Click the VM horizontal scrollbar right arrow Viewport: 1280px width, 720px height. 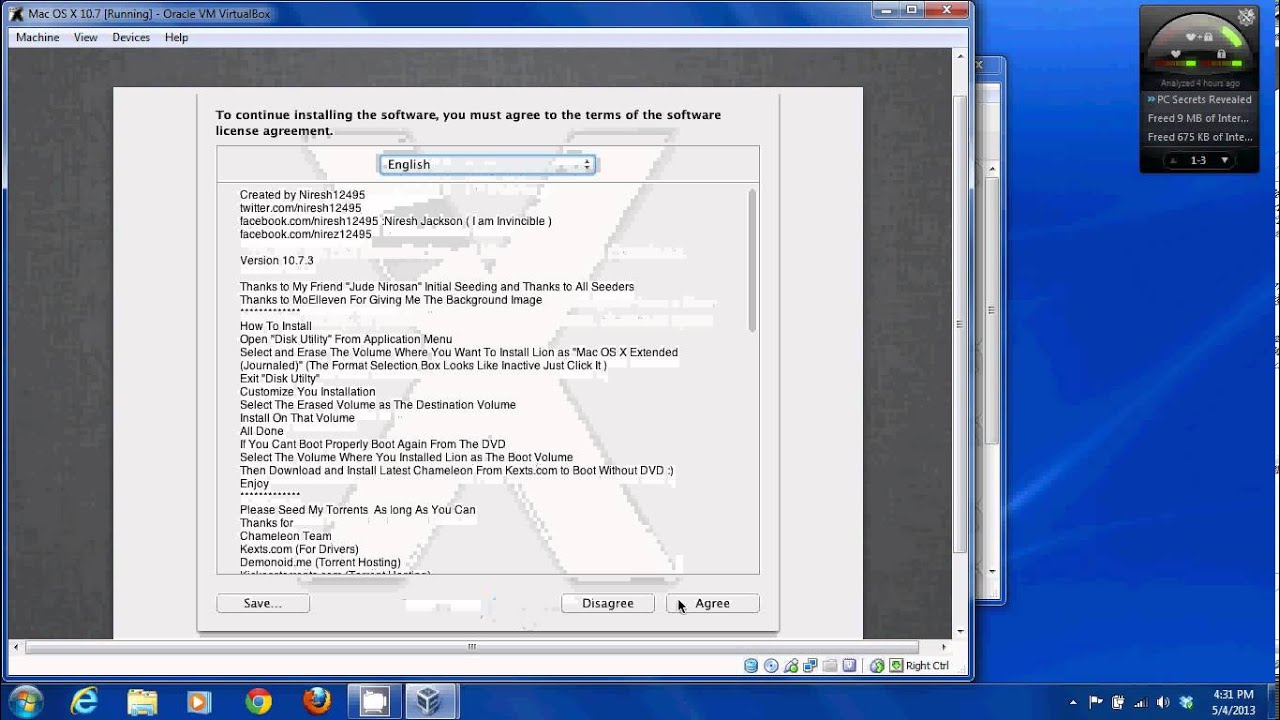coord(944,647)
